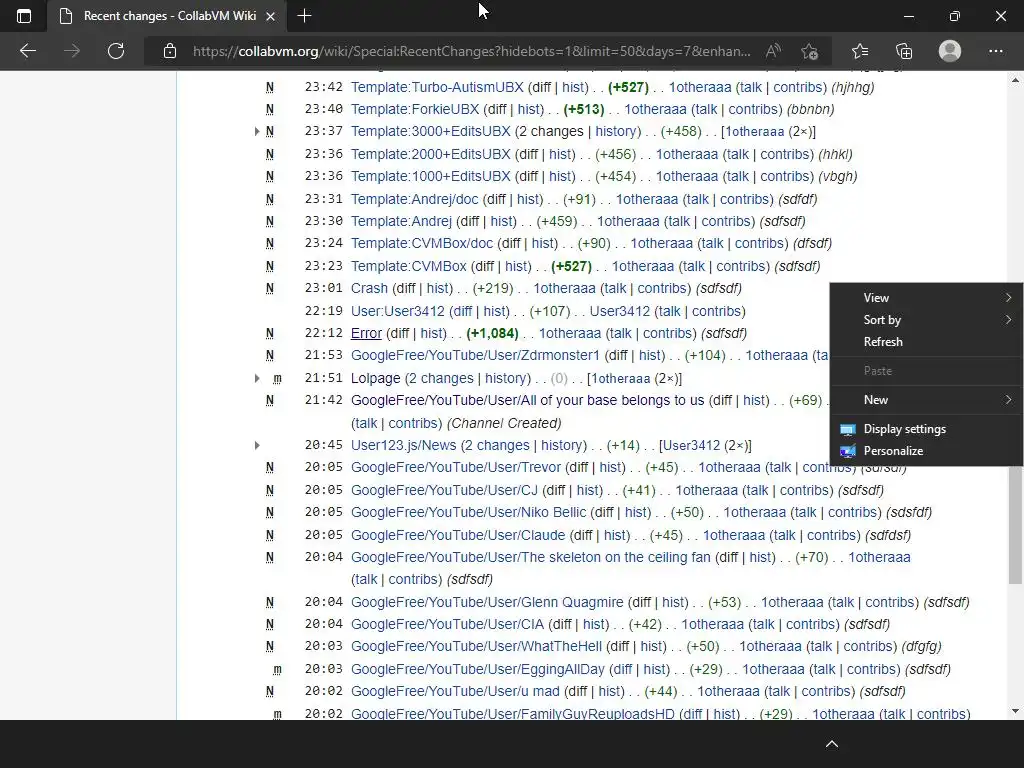Screen dimensions: 1024x768
Task: Add page to favorites star icon
Action: coord(810,52)
